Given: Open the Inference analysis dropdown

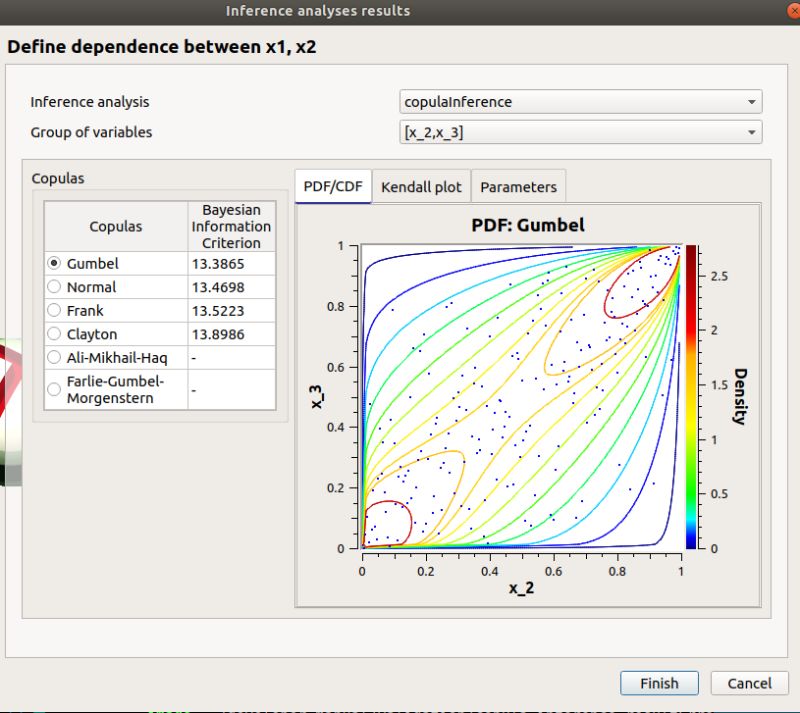Looking at the screenshot, I should [x=752, y=101].
